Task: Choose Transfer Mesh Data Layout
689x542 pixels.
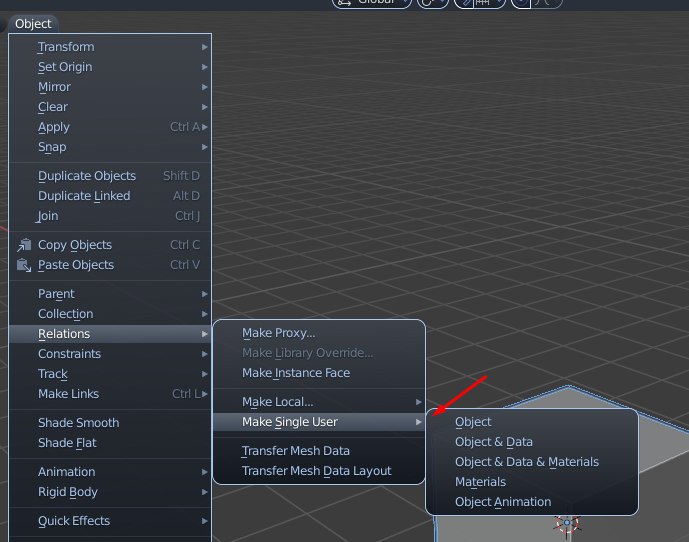Action: tap(319, 471)
